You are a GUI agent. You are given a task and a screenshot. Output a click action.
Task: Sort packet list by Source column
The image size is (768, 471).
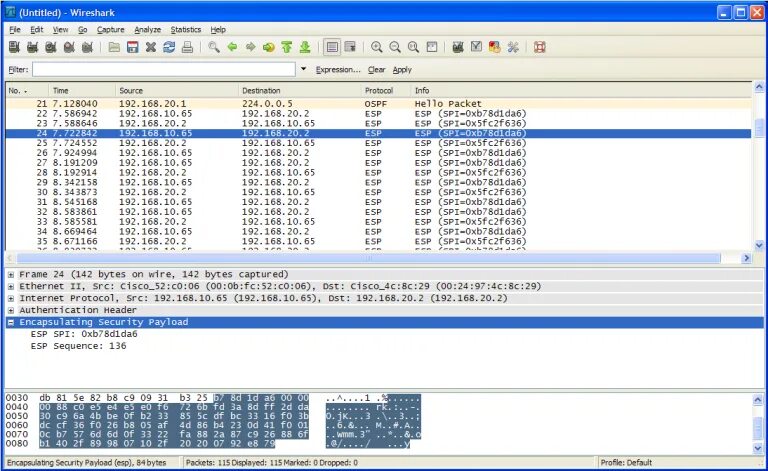[x=176, y=91]
